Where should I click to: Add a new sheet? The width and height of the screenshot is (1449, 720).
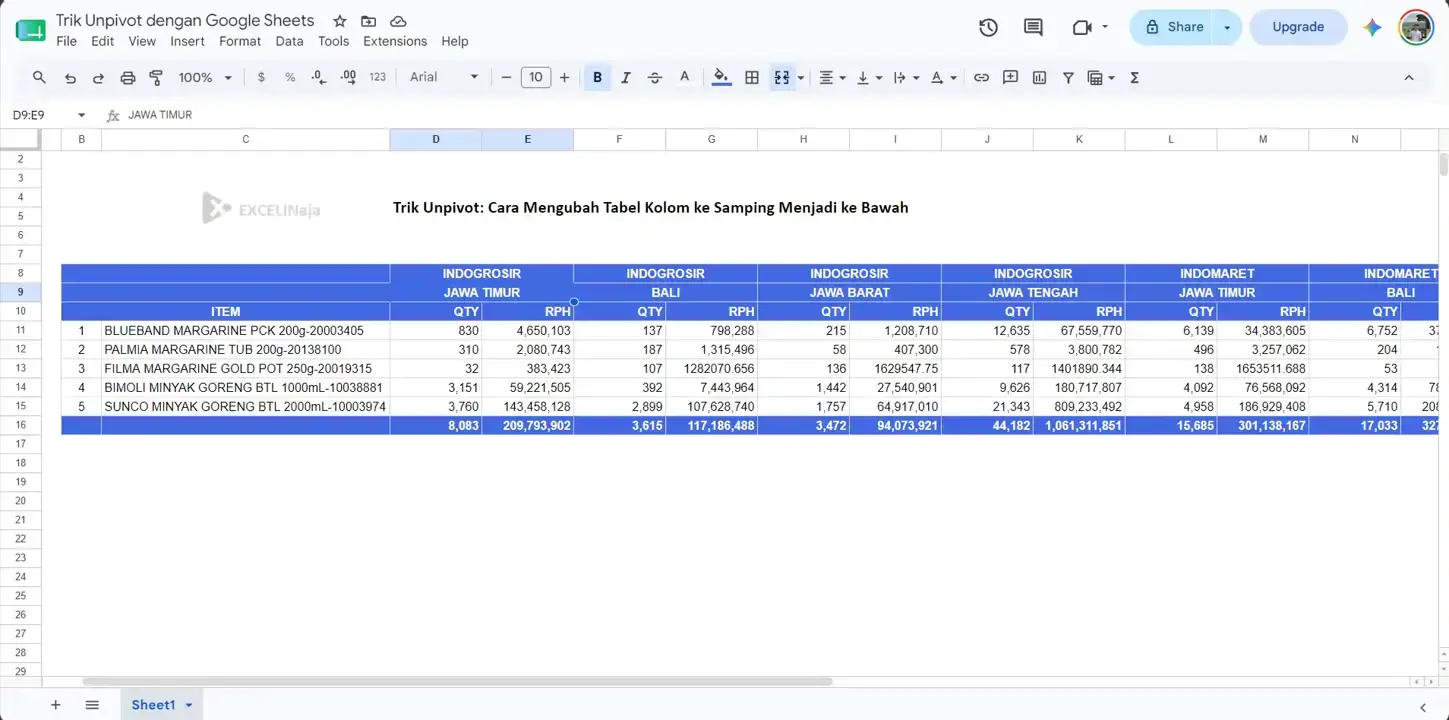[x=55, y=705]
